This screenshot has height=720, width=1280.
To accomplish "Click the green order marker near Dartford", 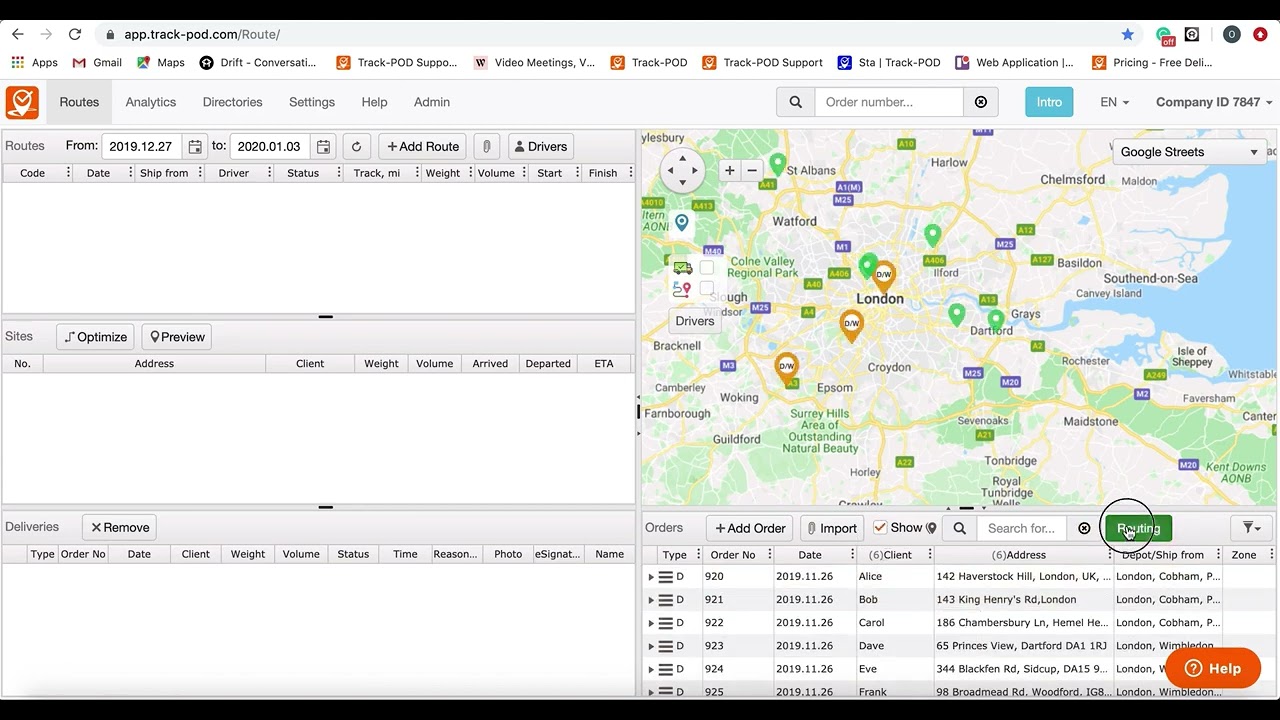I will [x=996, y=322].
